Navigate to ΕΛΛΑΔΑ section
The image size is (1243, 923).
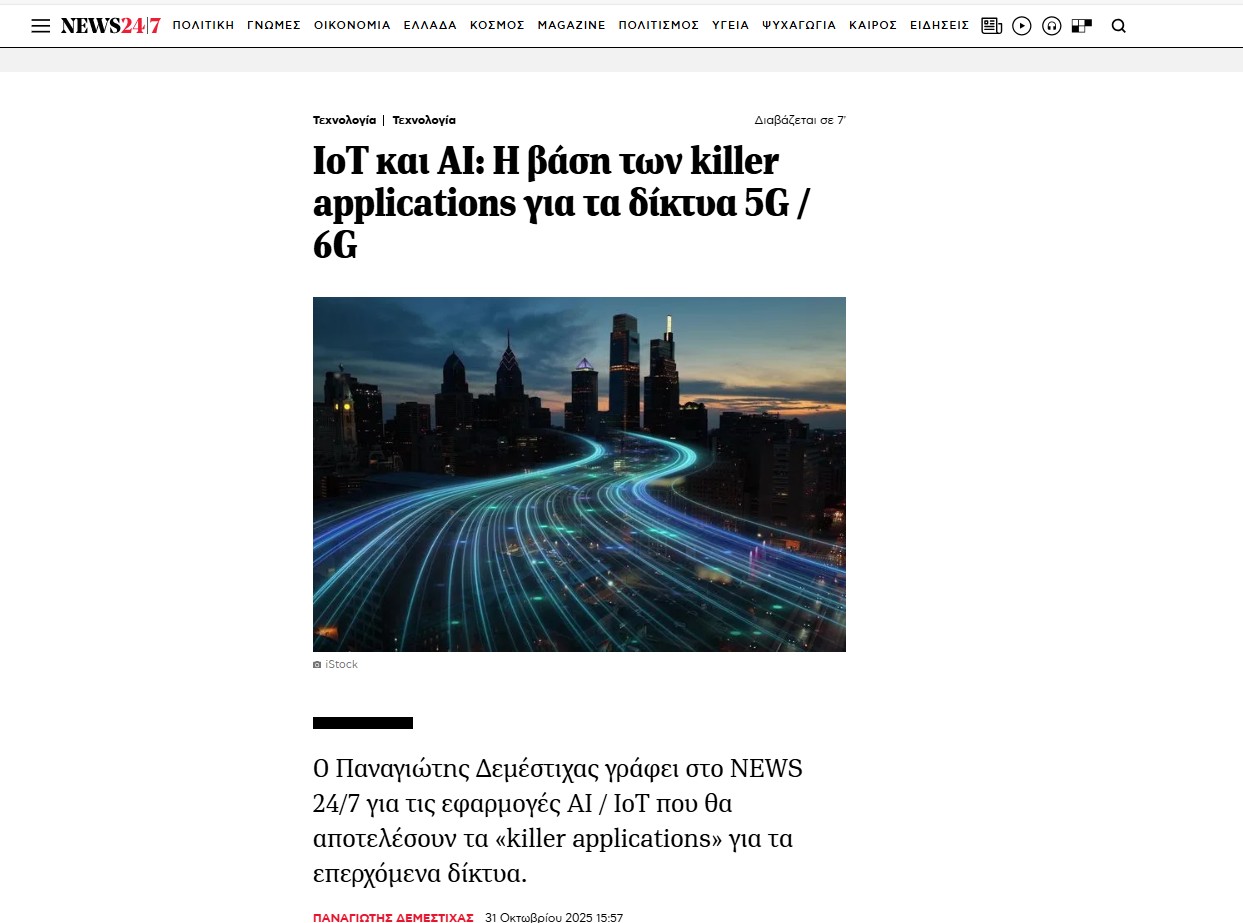point(430,26)
